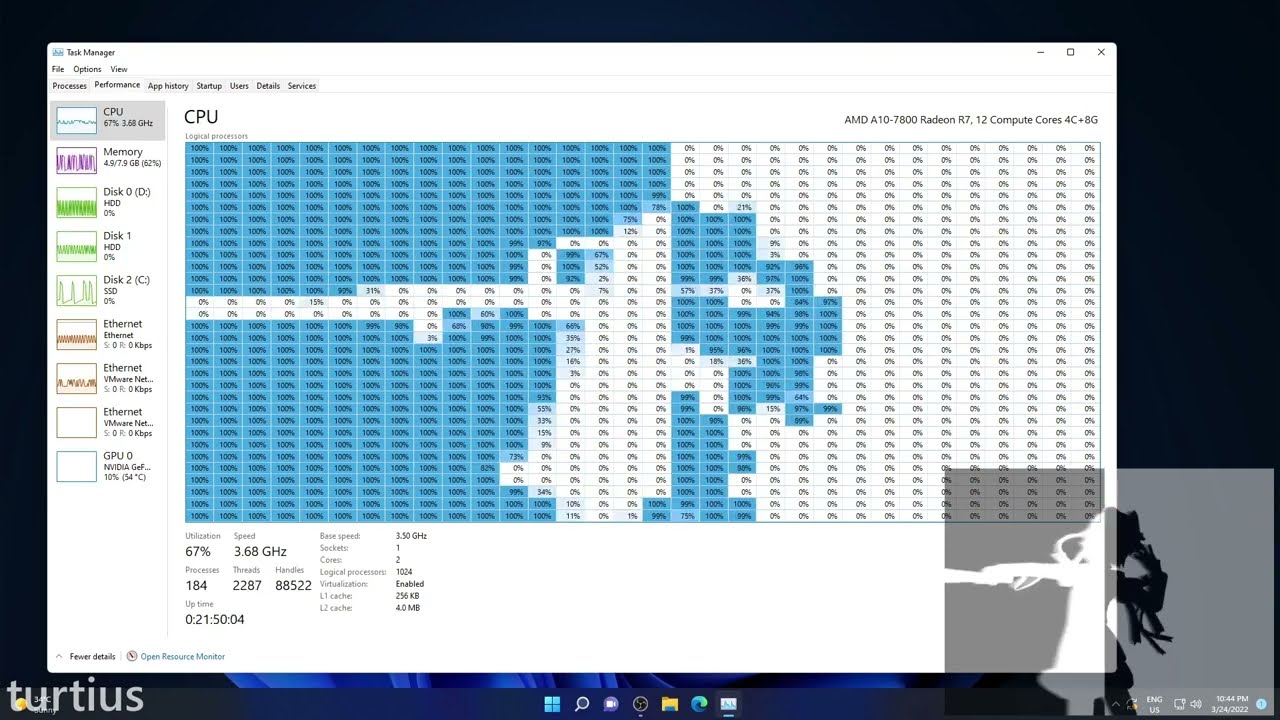1280x720 pixels.
Task: Open OBS Studio from the taskbar
Action: (640, 704)
